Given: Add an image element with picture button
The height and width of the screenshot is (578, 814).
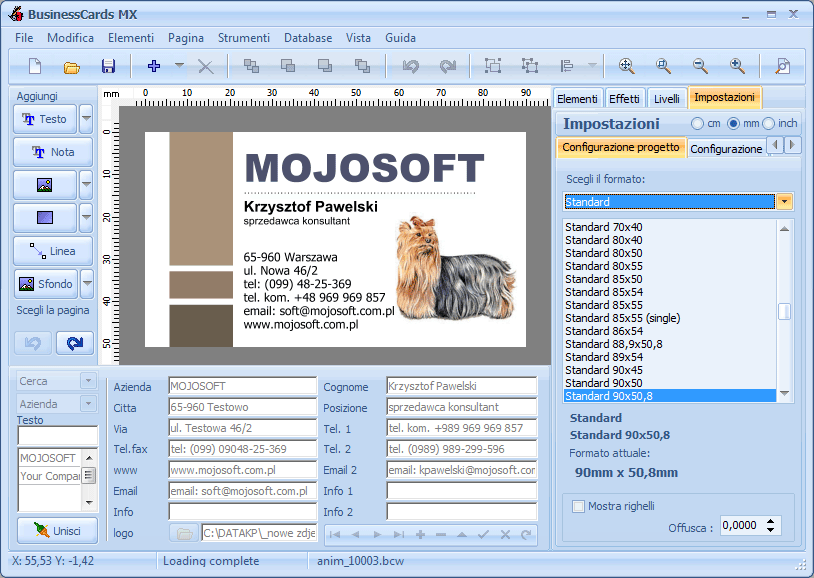Looking at the screenshot, I should (x=45, y=185).
